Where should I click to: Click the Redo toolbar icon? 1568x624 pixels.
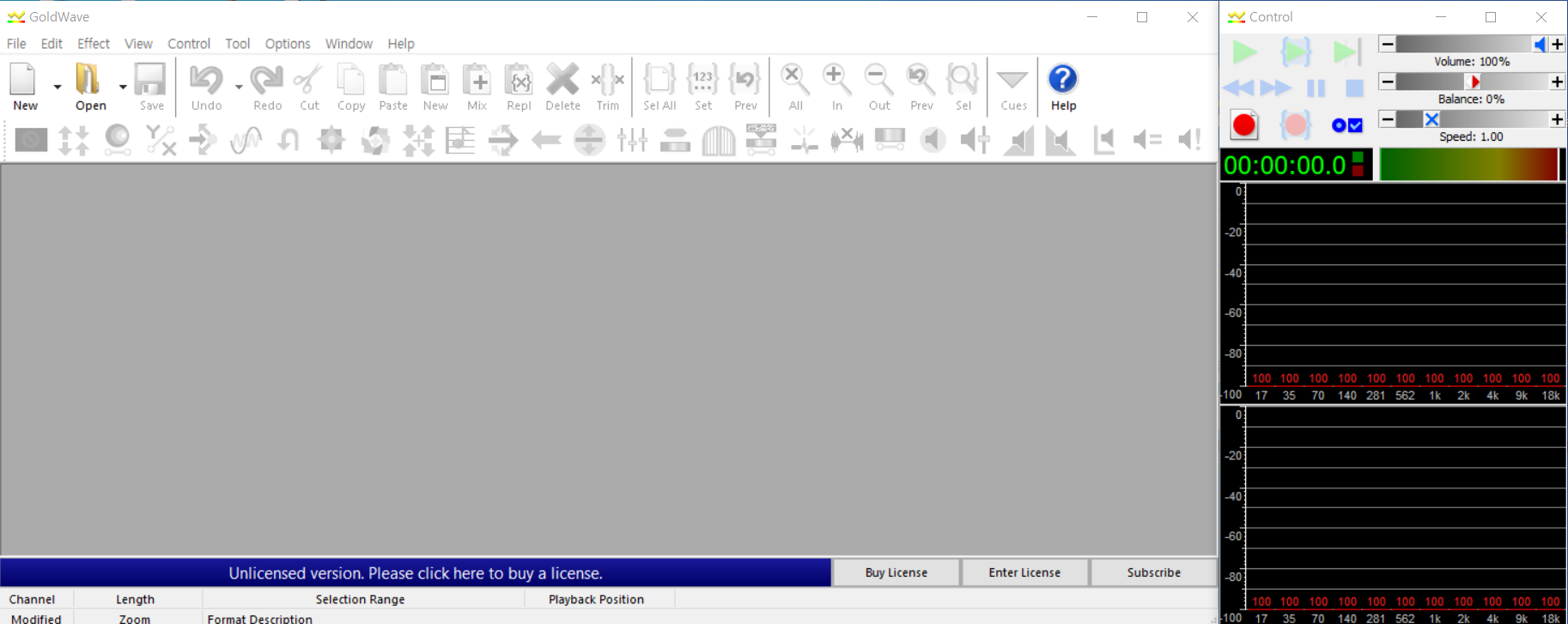pos(267,86)
